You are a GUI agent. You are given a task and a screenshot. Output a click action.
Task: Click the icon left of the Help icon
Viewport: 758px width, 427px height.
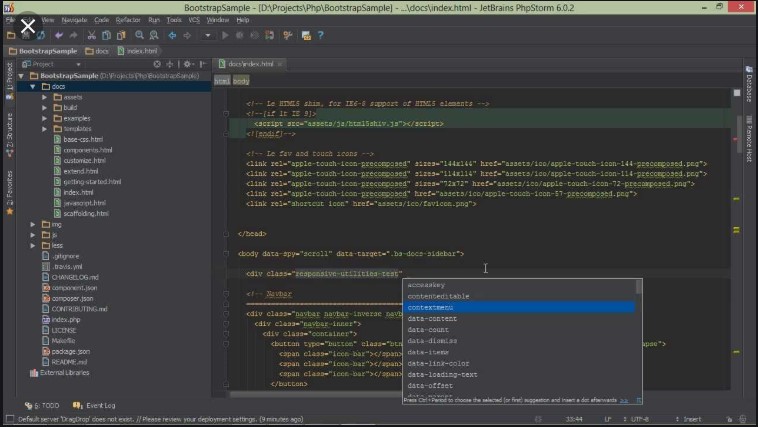coord(306,35)
